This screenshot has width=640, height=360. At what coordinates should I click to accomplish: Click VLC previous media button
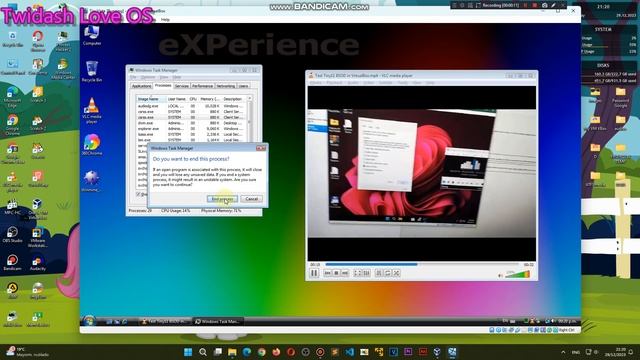coord(327,273)
